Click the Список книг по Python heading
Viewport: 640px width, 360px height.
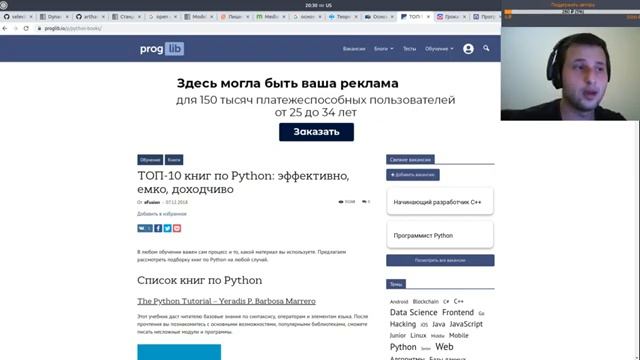[x=200, y=280]
